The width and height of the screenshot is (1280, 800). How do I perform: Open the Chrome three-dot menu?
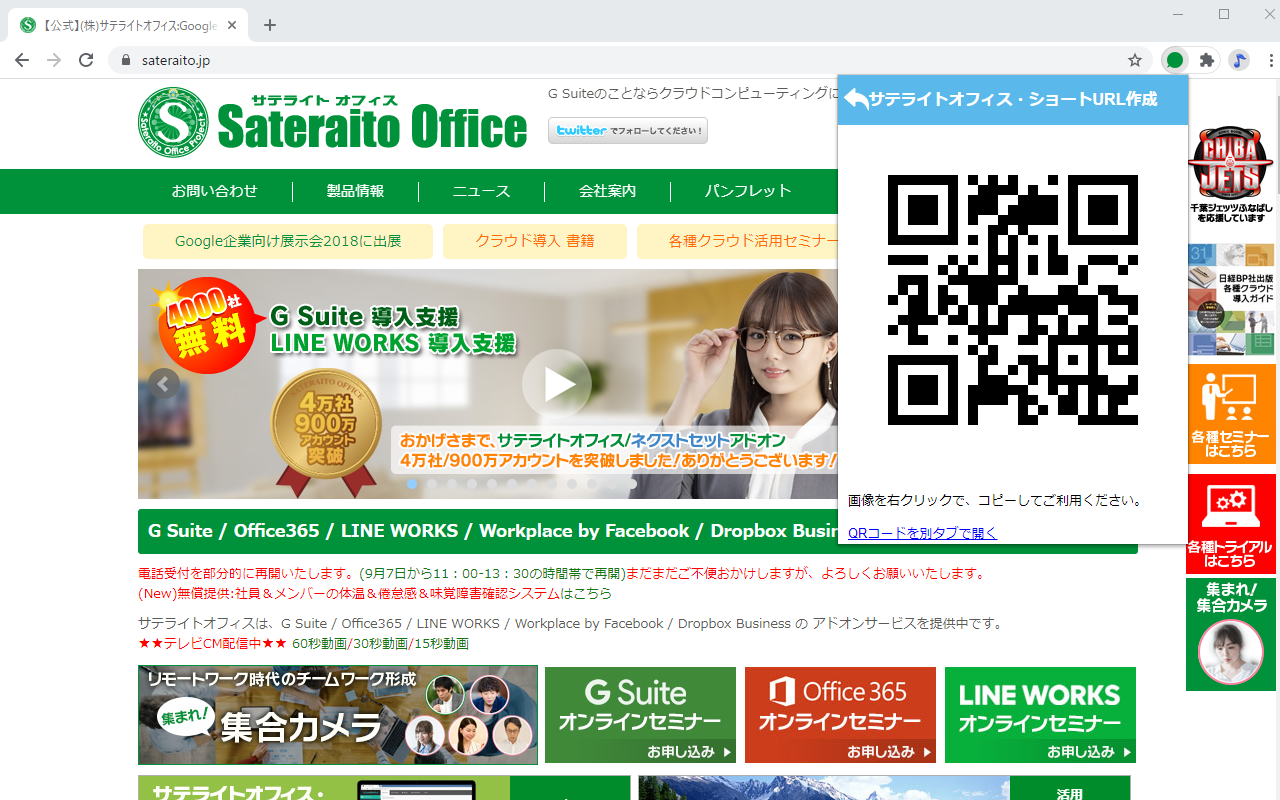pos(1271,60)
